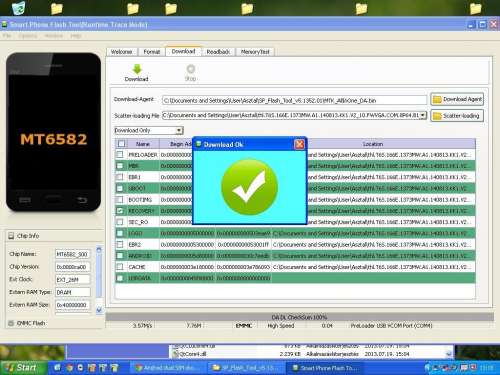
Task: Click QtCore4.dll in the Explorer window below
Action: tap(192, 354)
